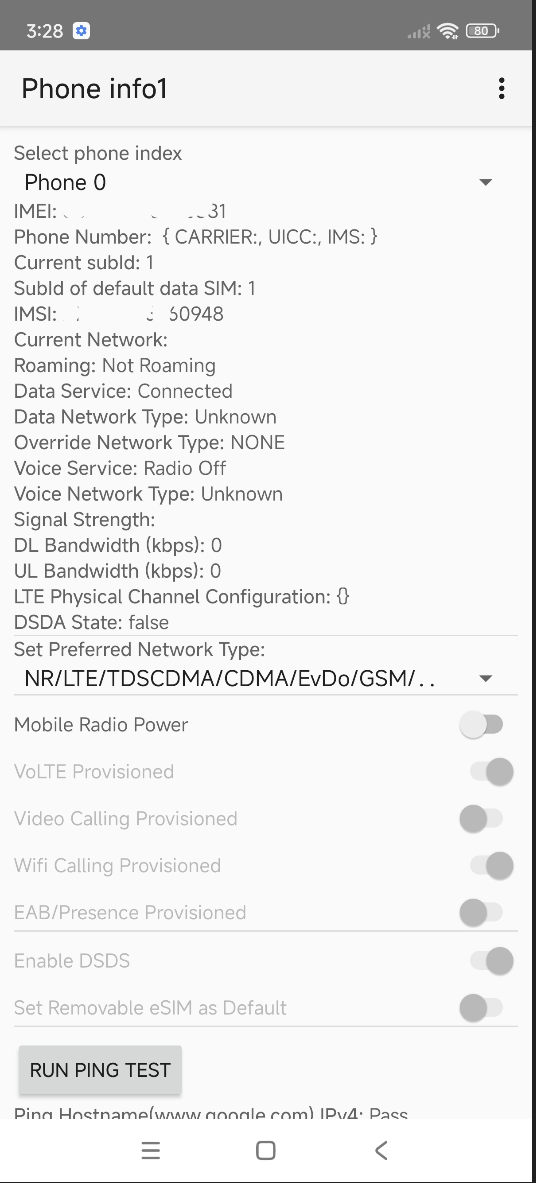Click the RUN PING TEST button
This screenshot has height=1183, width=536.
[x=100, y=1070]
